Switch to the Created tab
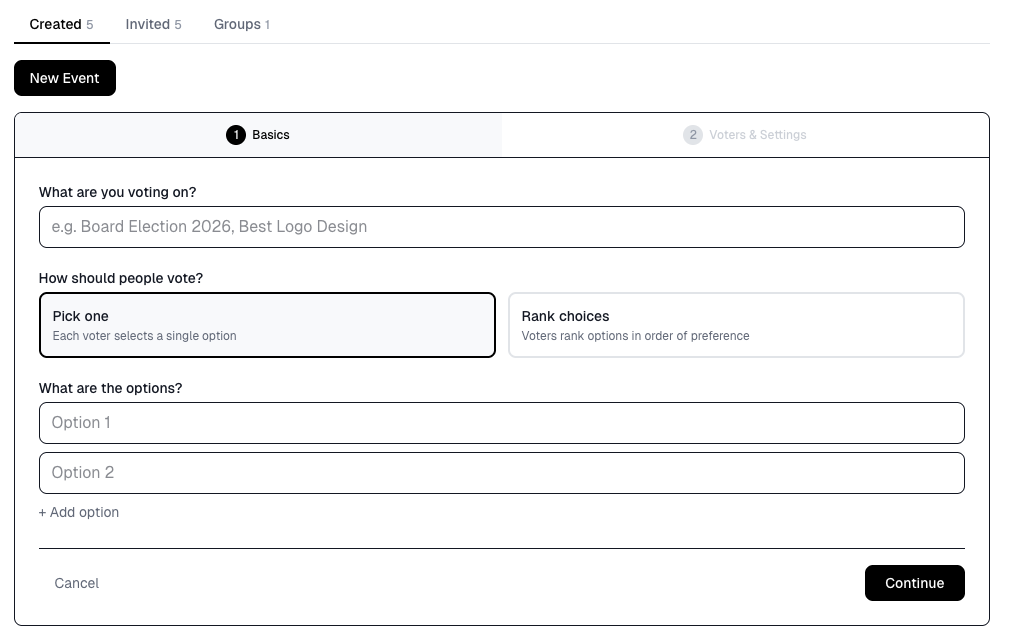The width and height of the screenshot is (1010, 643). click(55, 24)
